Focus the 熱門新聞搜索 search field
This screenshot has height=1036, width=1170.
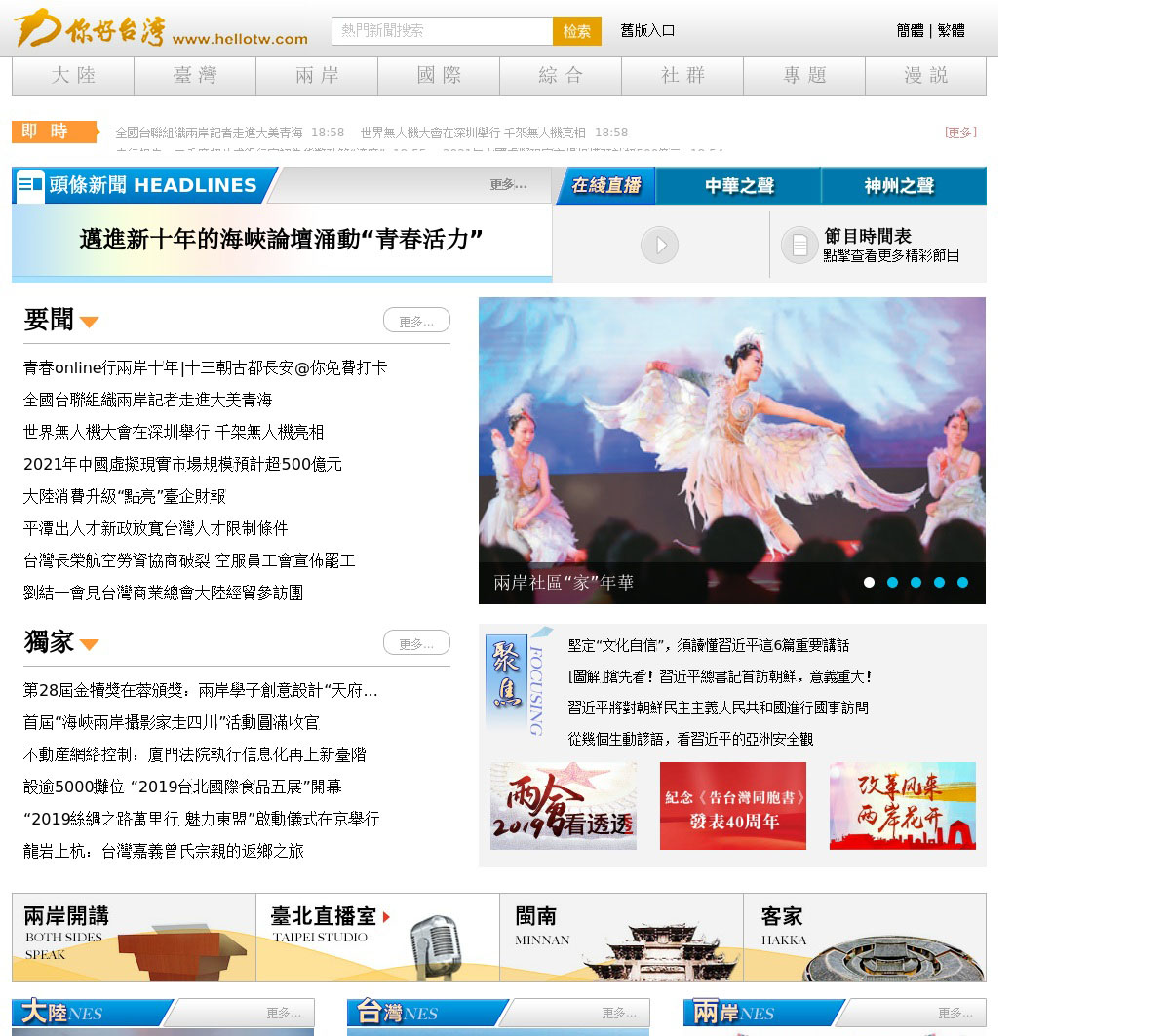coord(443,31)
